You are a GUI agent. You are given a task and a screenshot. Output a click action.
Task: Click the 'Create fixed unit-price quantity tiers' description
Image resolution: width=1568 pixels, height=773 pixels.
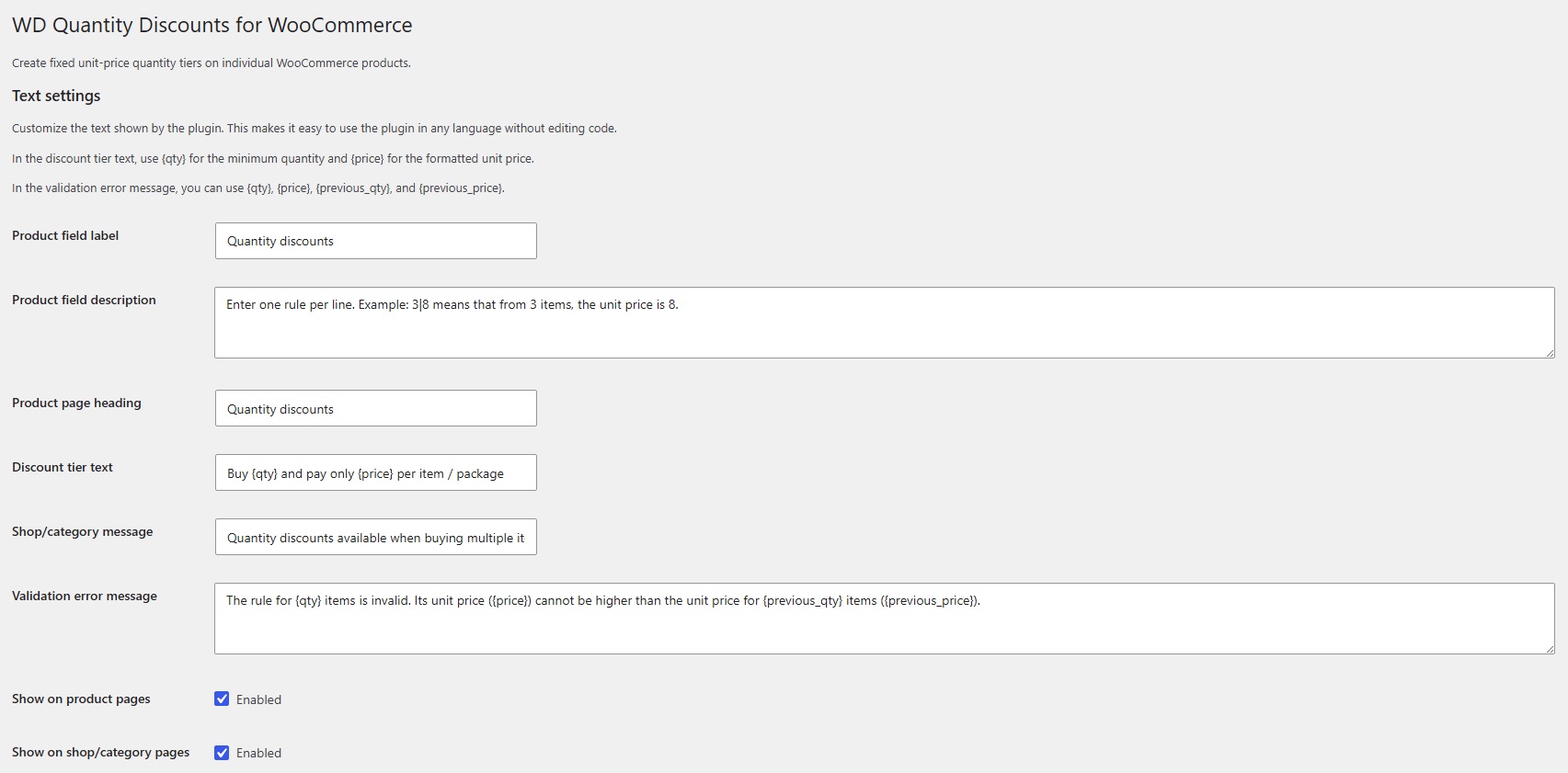click(212, 63)
